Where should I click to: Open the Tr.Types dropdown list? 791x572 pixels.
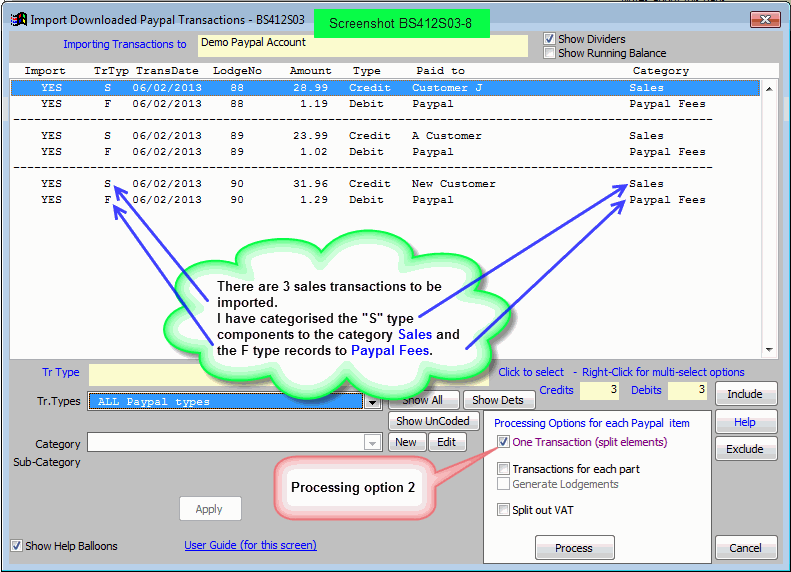click(372, 402)
